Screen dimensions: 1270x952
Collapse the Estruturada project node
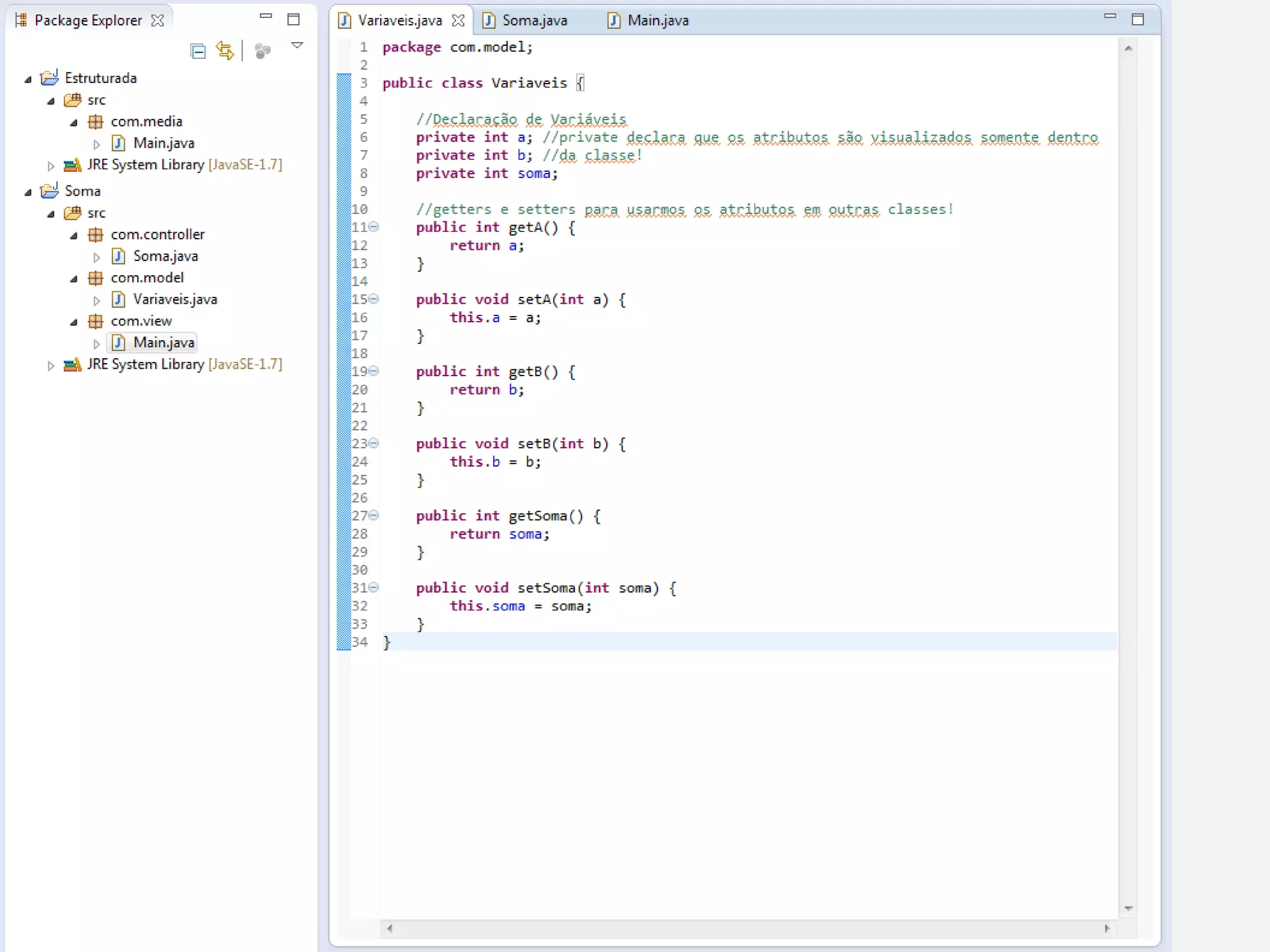[x=28, y=79]
